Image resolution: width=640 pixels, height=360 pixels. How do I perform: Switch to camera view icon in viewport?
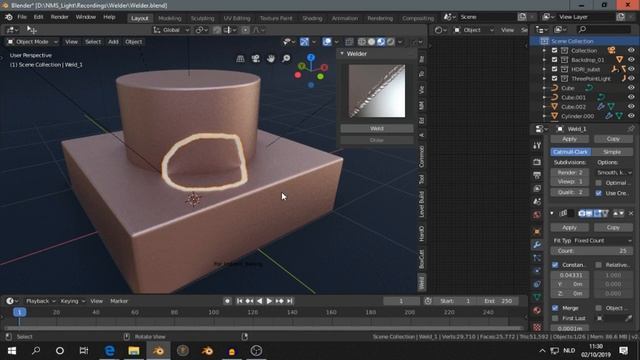pyautogui.click(x=256, y=59)
